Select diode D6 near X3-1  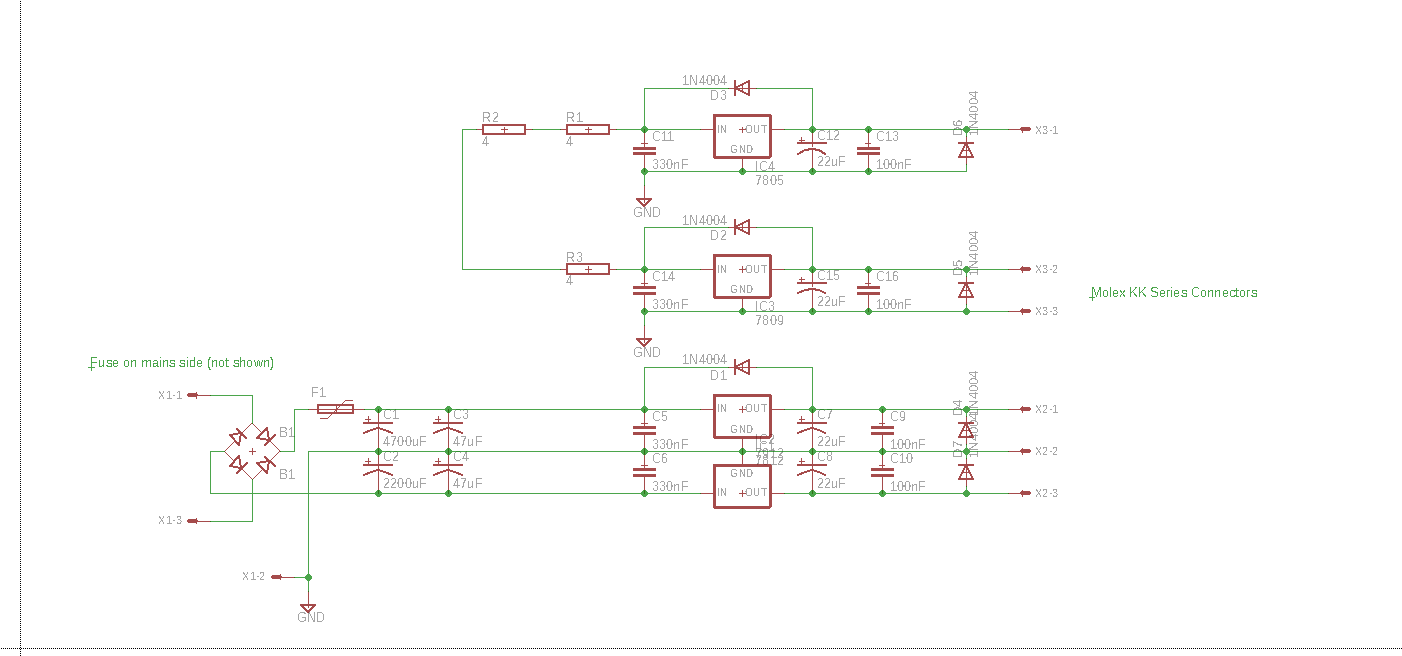click(x=966, y=149)
